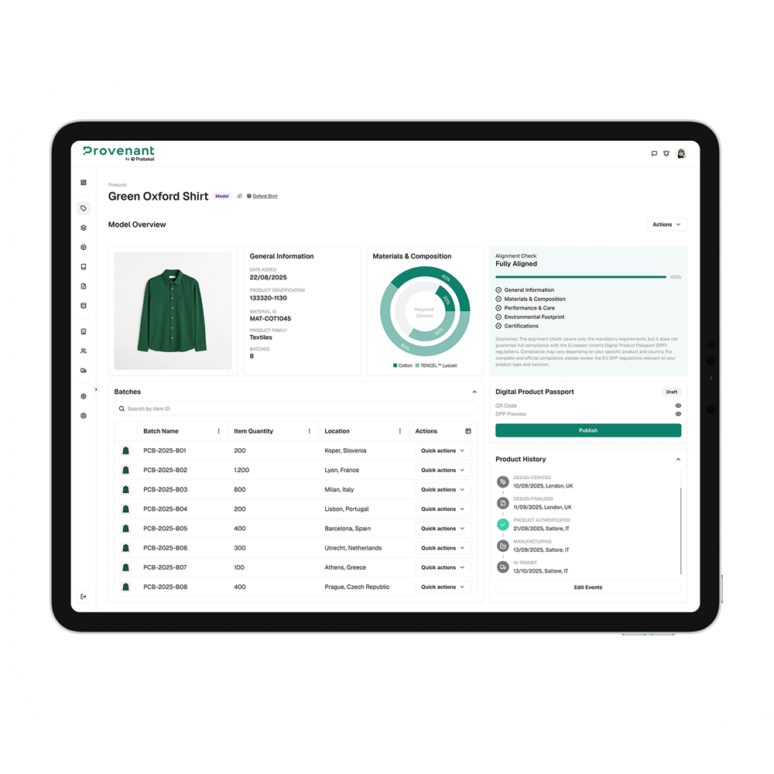Click the logout icon at sidebar bottom
The width and height of the screenshot is (774, 774).
pyautogui.click(x=84, y=596)
